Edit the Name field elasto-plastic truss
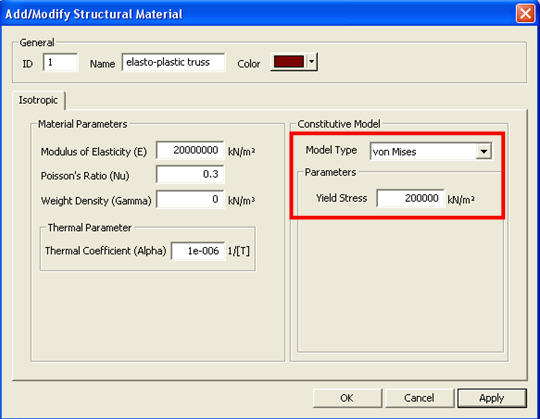Screen dimensions: 540x419 point(174,62)
